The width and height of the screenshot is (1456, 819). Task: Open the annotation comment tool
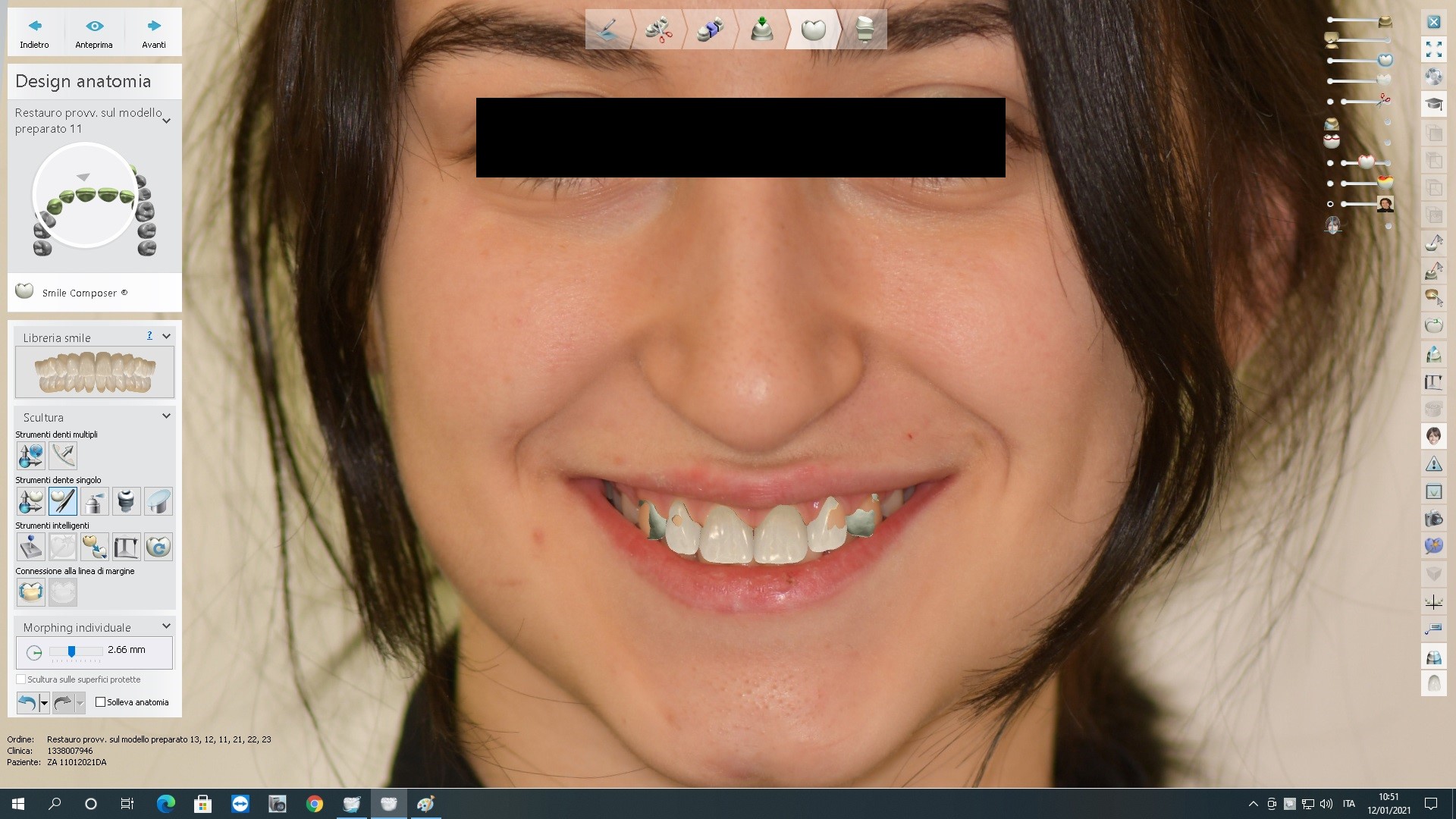click(1433, 630)
